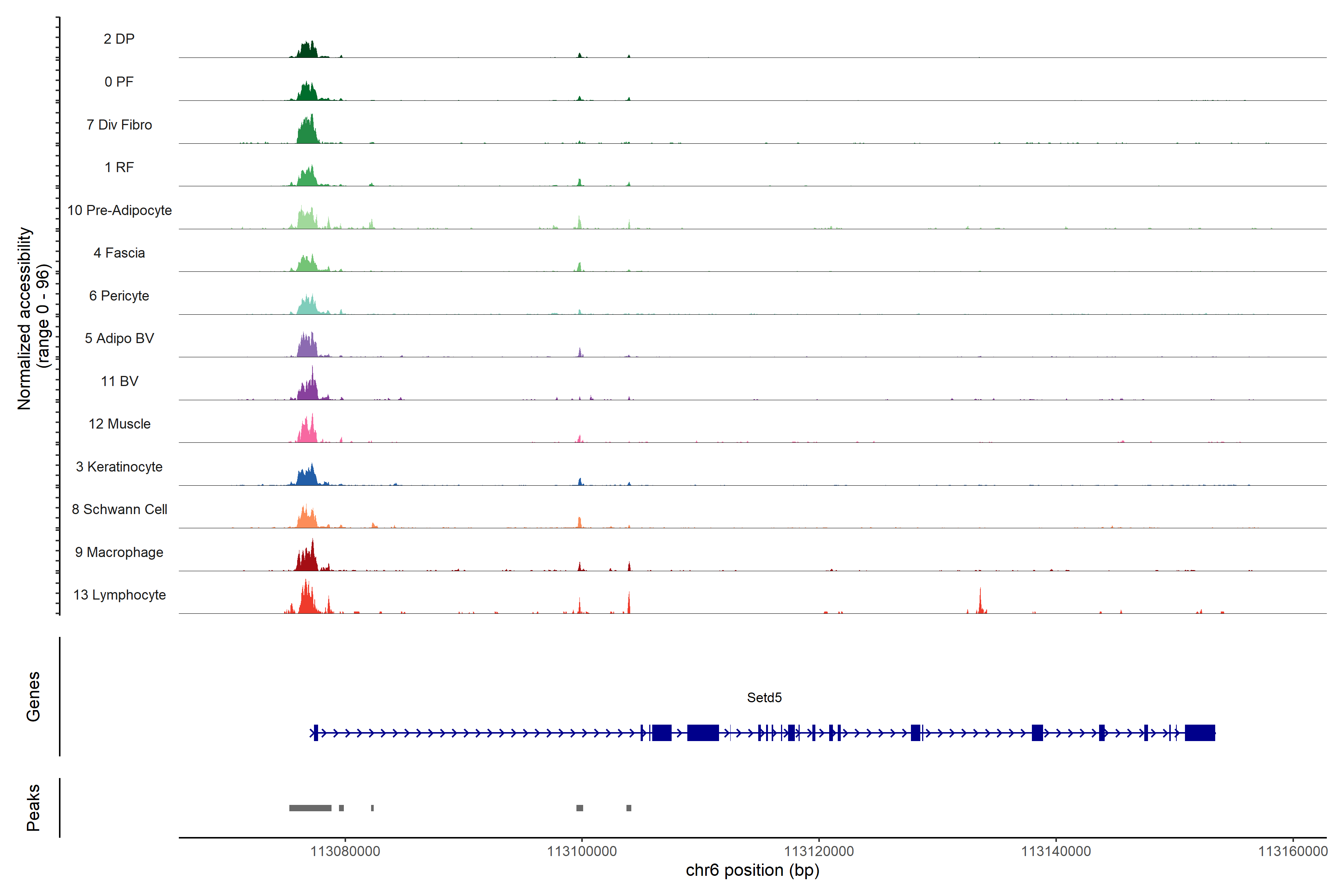The height and width of the screenshot is (896, 1344).
Task: Click the 3 Keratinocyte track label
Action: (119, 467)
